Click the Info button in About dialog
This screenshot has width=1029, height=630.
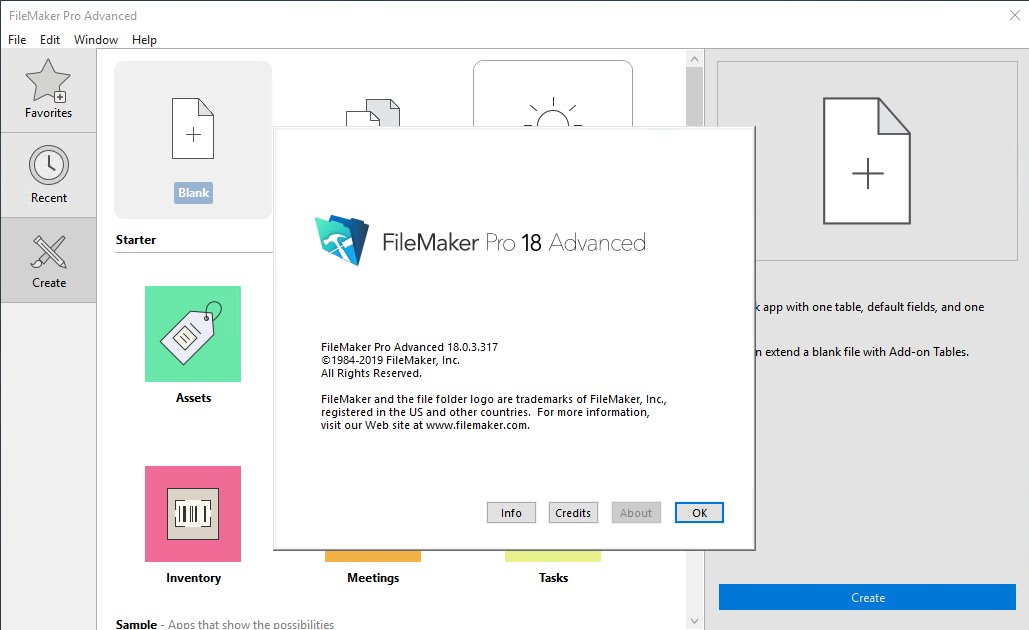(511, 513)
